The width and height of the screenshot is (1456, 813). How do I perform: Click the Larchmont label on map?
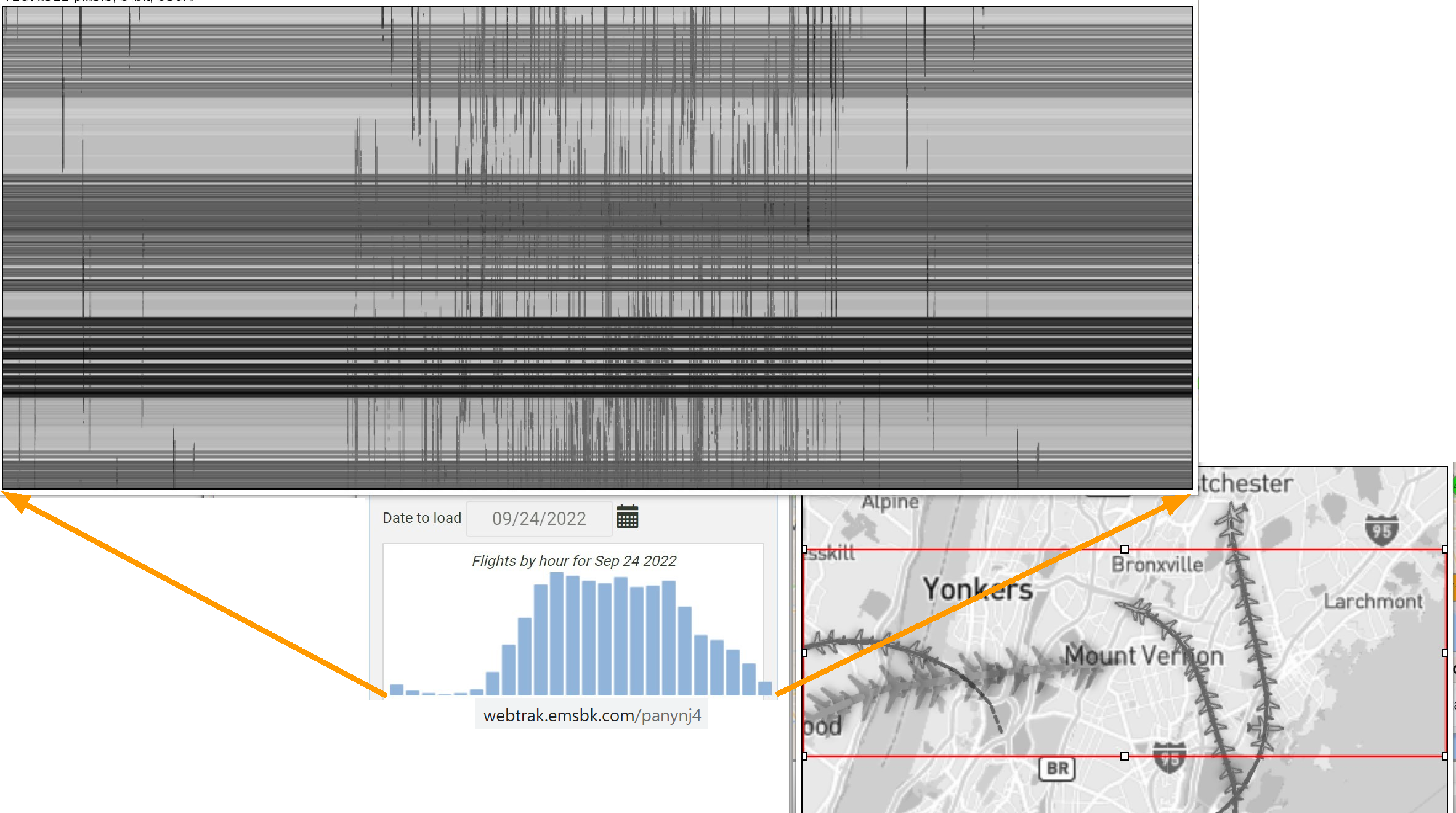(x=1373, y=602)
